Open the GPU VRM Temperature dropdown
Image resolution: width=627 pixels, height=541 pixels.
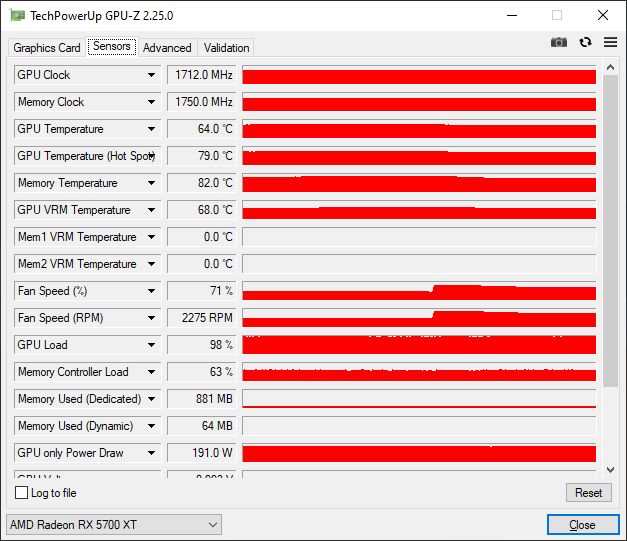pos(151,210)
